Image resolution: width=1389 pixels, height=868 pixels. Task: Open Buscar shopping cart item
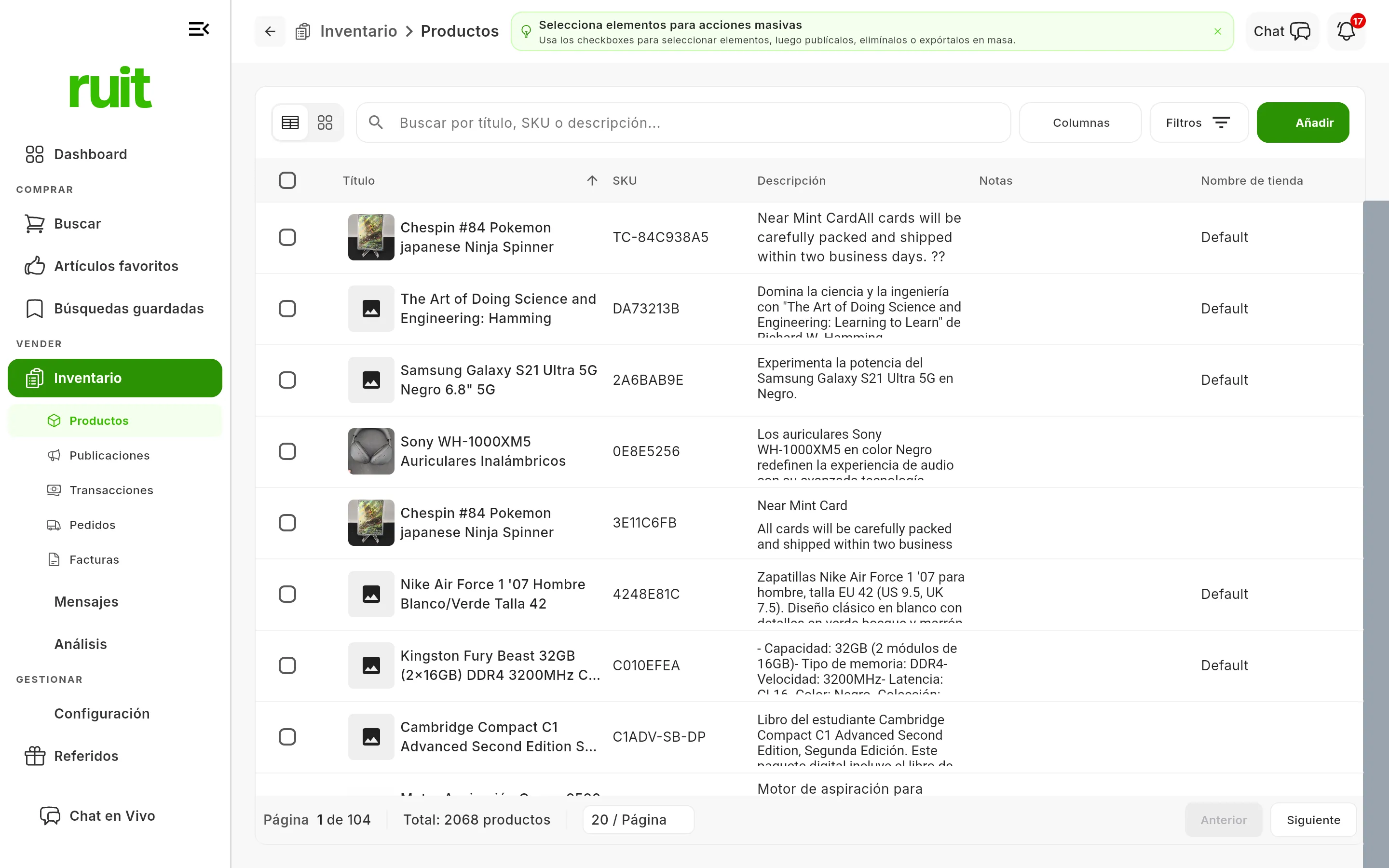pos(115,223)
